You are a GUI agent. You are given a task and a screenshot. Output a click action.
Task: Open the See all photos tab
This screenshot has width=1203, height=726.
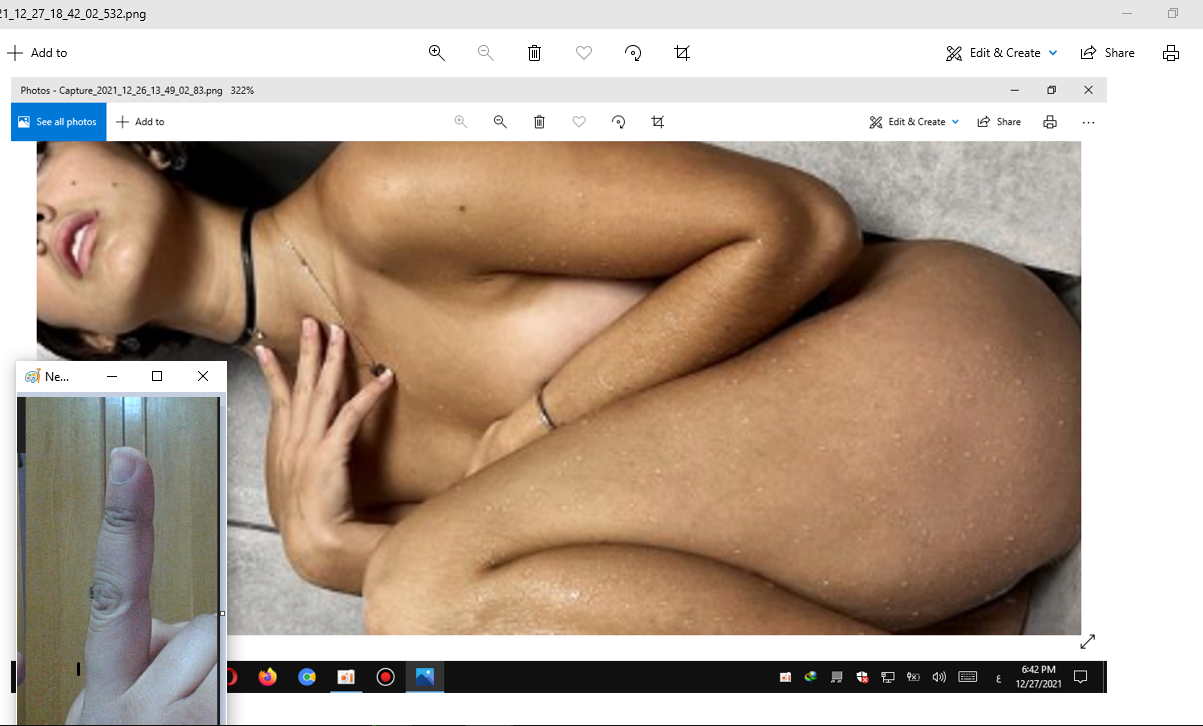click(58, 122)
